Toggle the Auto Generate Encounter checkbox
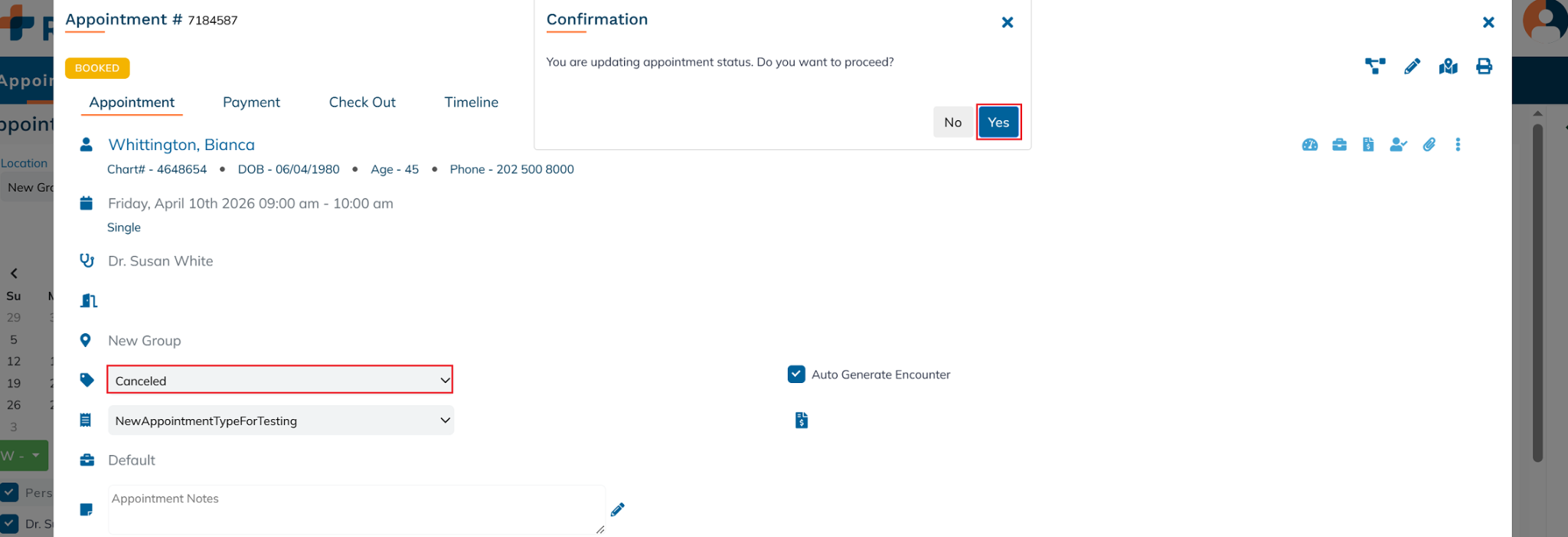 (x=796, y=375)
